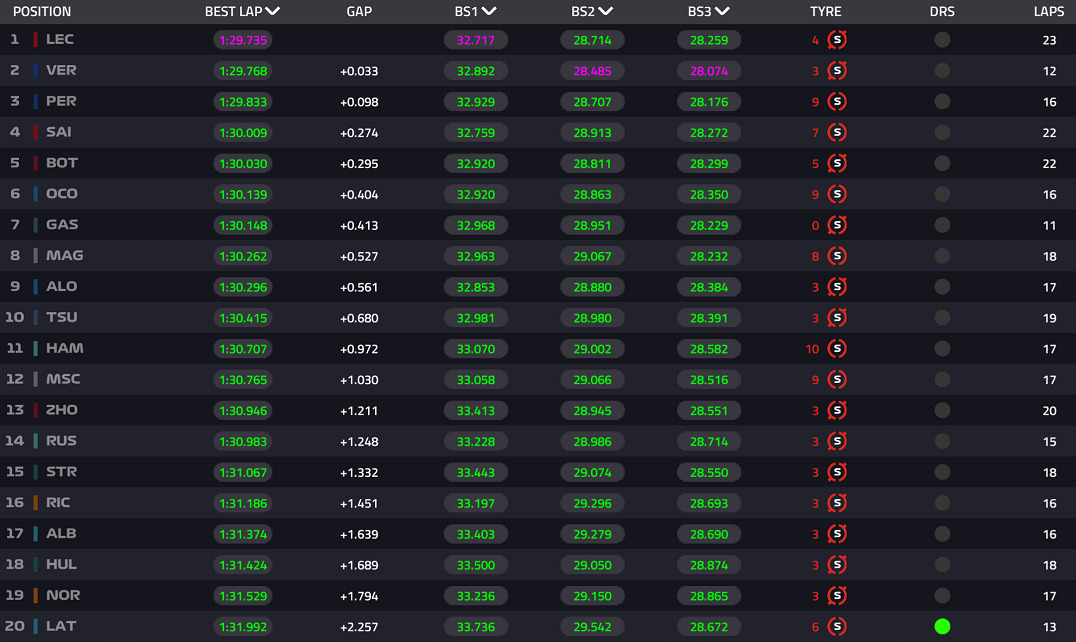
Task: Open the BS3 column dropdown chevron
Action: (723, 12)
